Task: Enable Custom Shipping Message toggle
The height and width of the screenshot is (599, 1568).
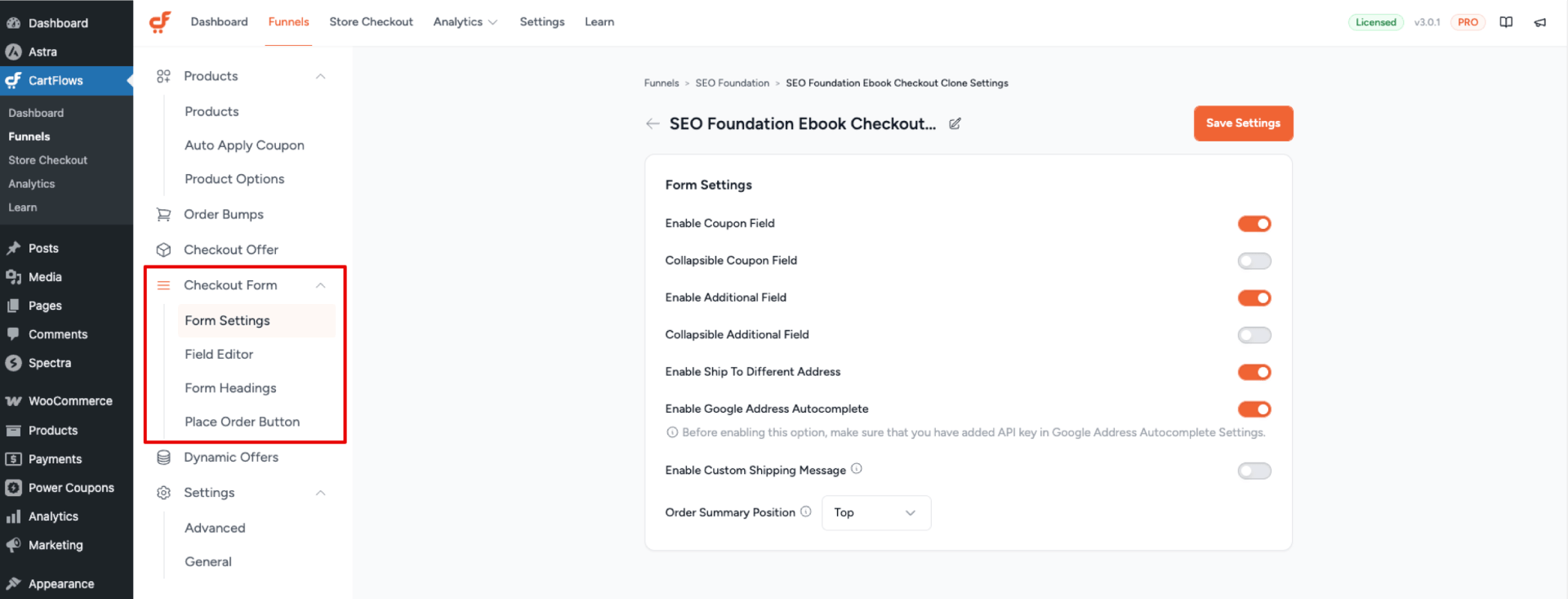Action: [1254, 471]
